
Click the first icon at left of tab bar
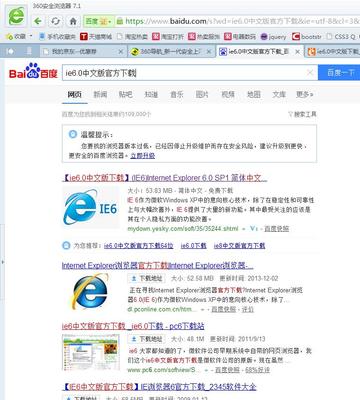coord(11,51)
